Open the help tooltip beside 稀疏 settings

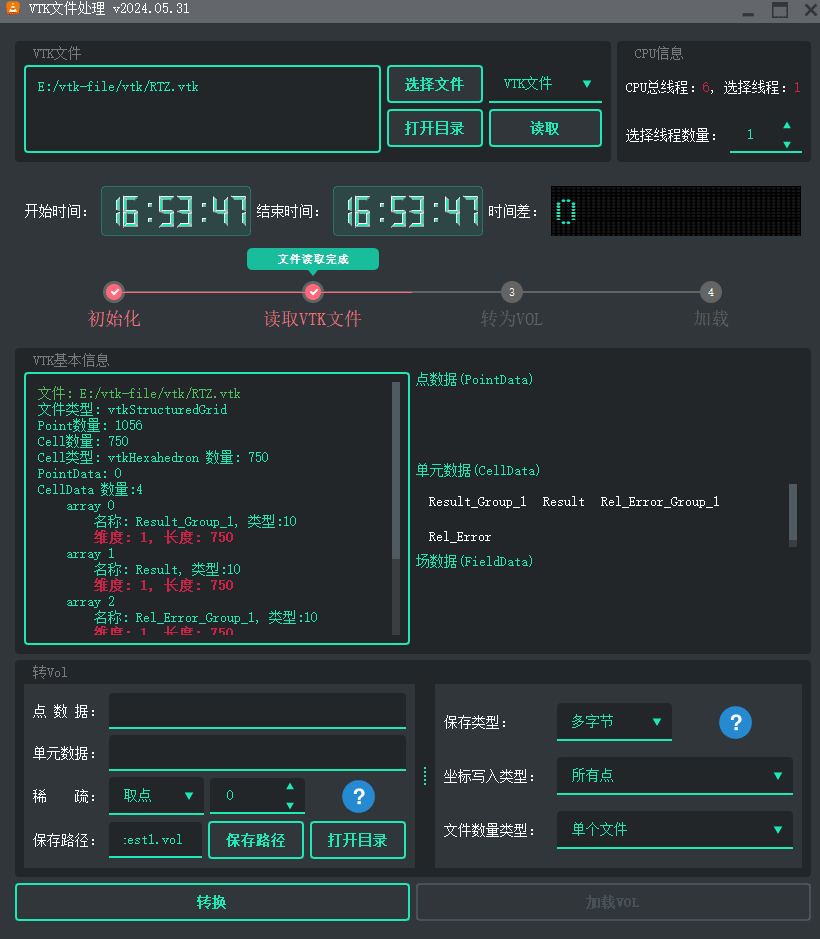pyautogui.click(x=358, y=795)
